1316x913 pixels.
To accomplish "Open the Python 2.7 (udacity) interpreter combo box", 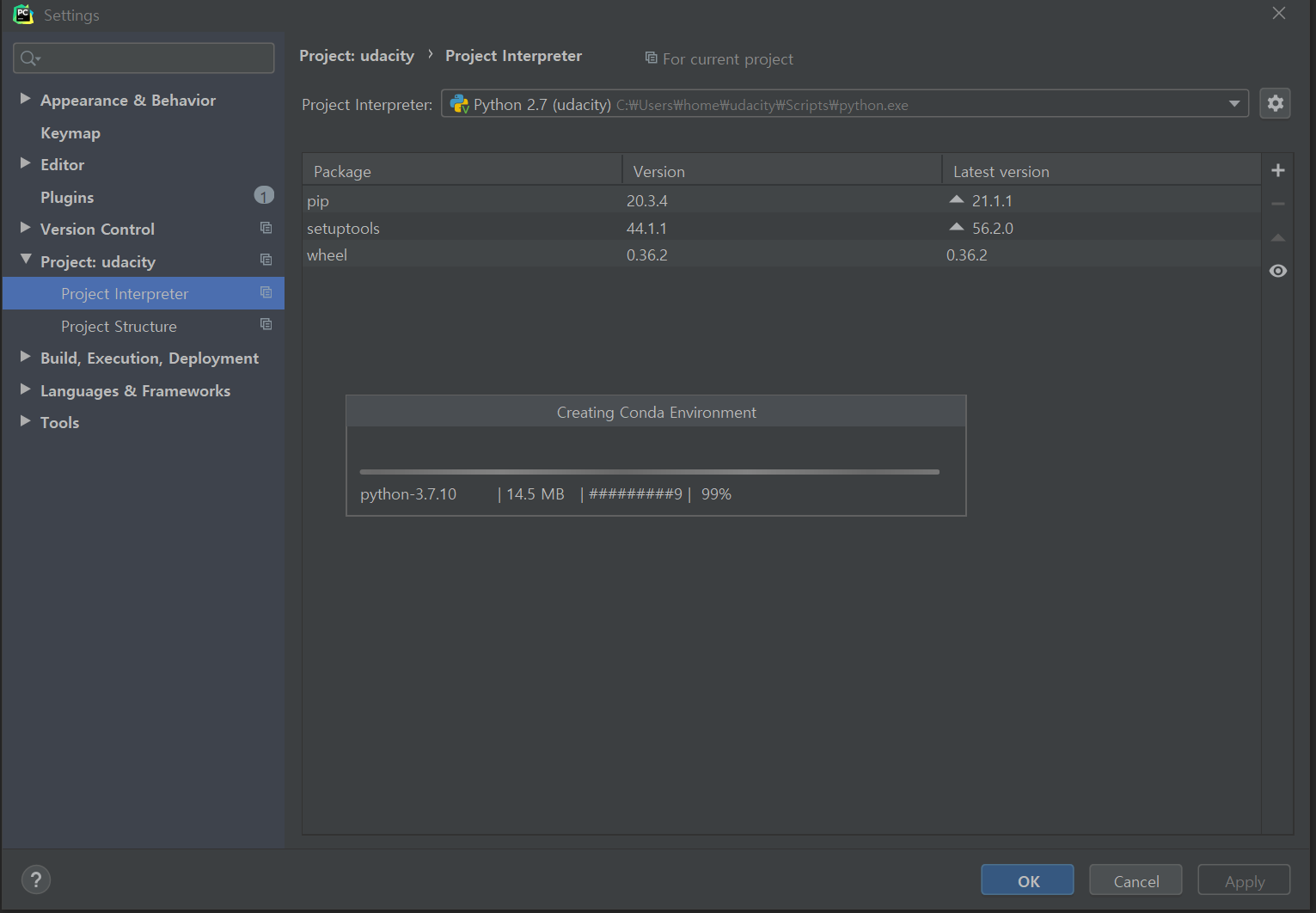I will point(845,104).
